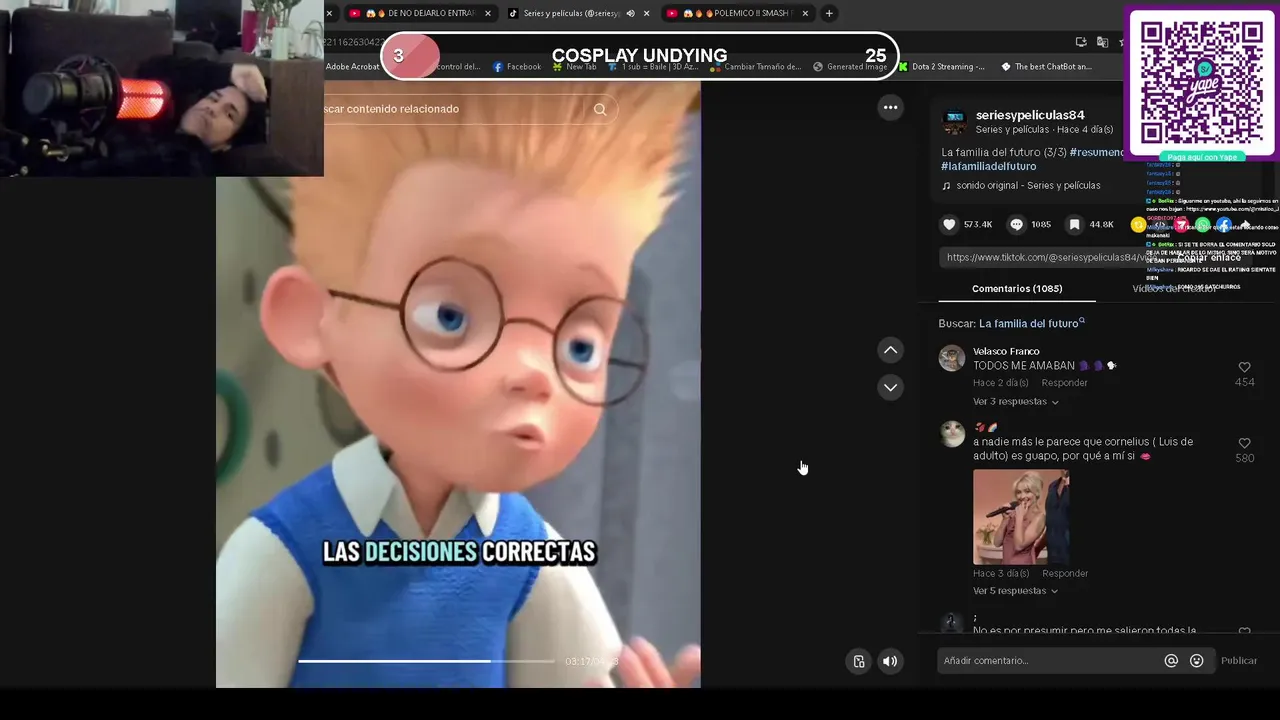Open 'sonido original - Series y películas' link
Viewport: 1280px width, 720px height.
point(1028,186)
